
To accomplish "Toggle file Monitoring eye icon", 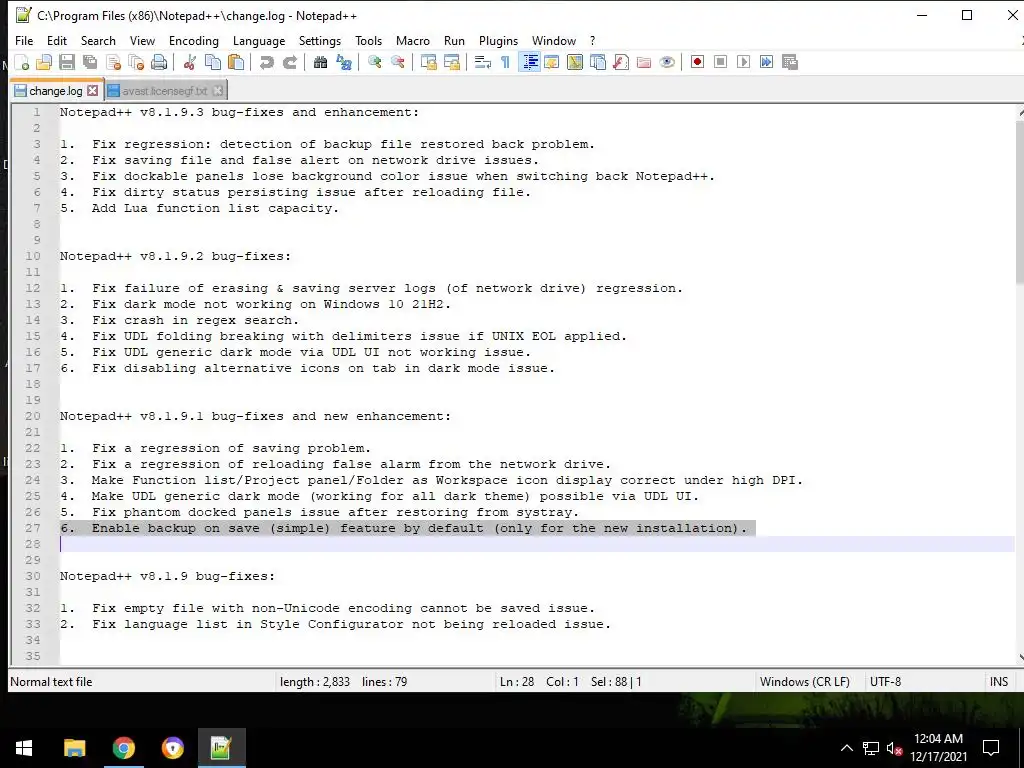I will (x=667, y=62).
